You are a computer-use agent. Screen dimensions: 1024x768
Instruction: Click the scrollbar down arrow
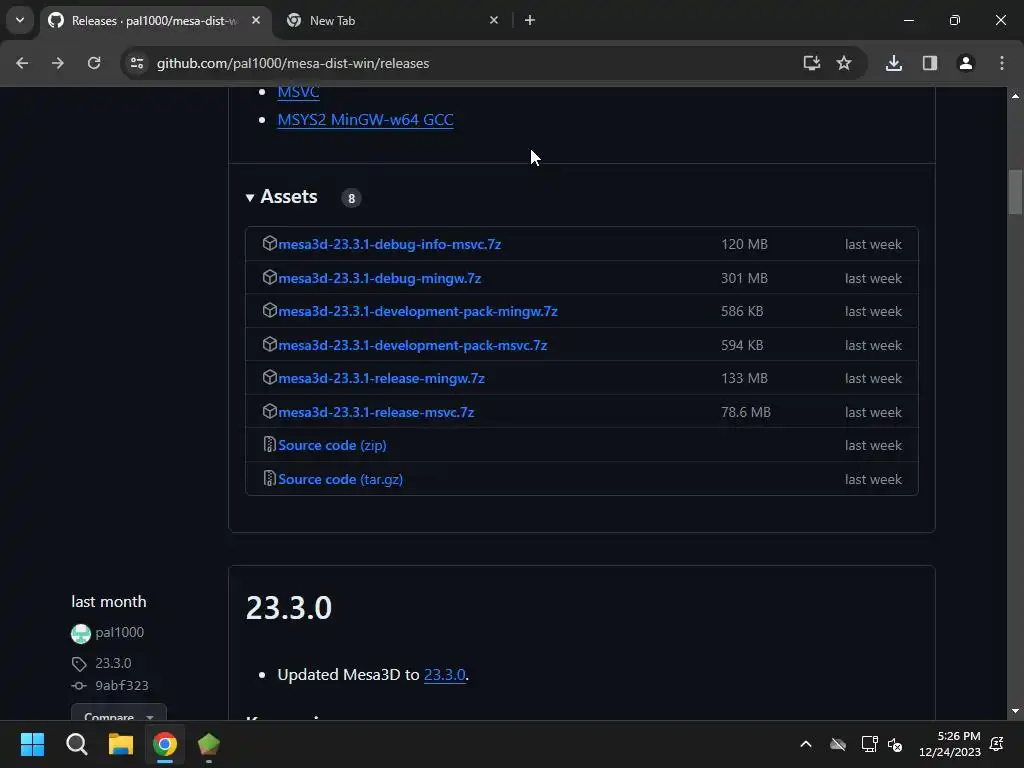click(x=1015, y=711)
